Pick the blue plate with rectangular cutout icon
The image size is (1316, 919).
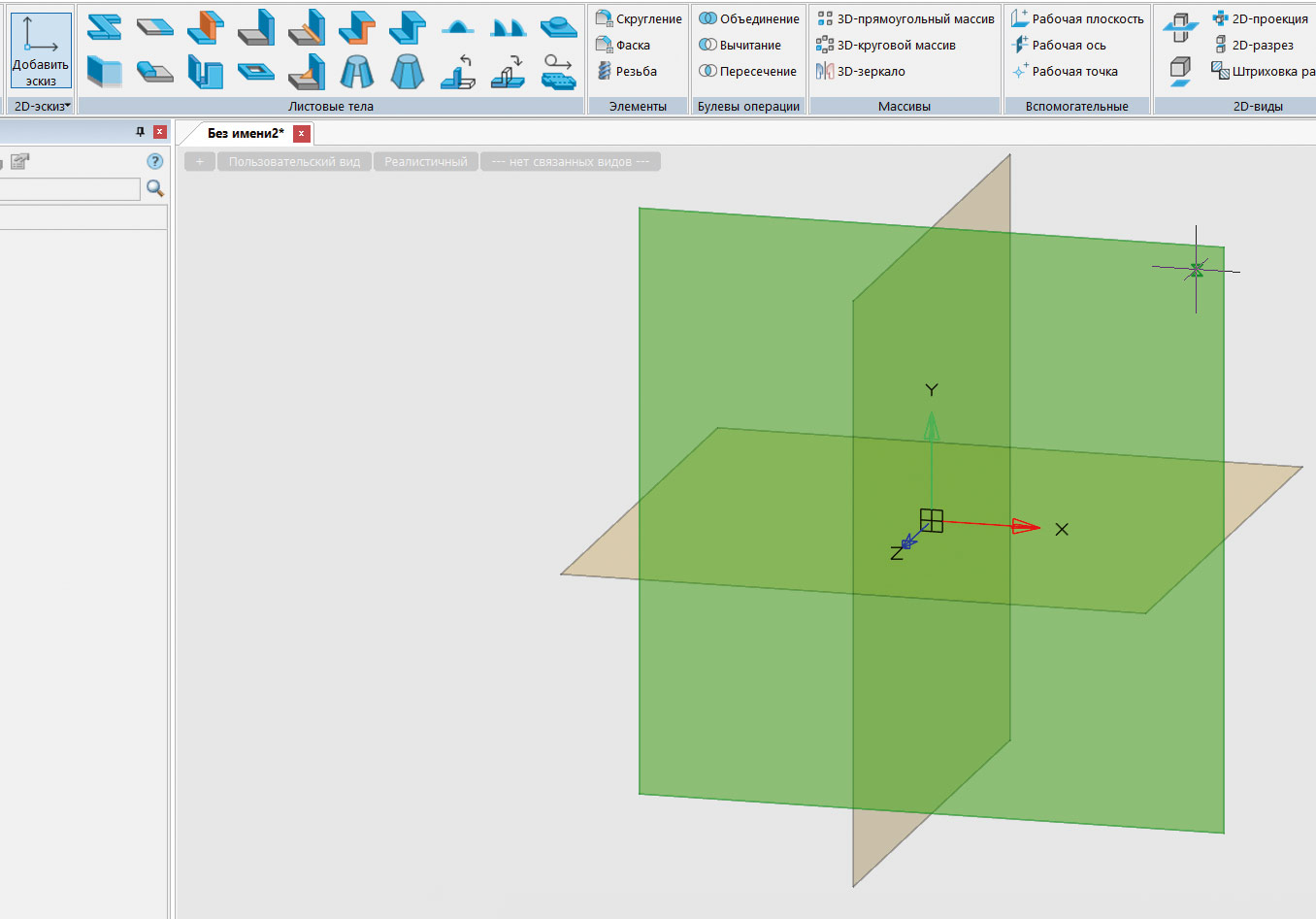click(x=255, y=72)
